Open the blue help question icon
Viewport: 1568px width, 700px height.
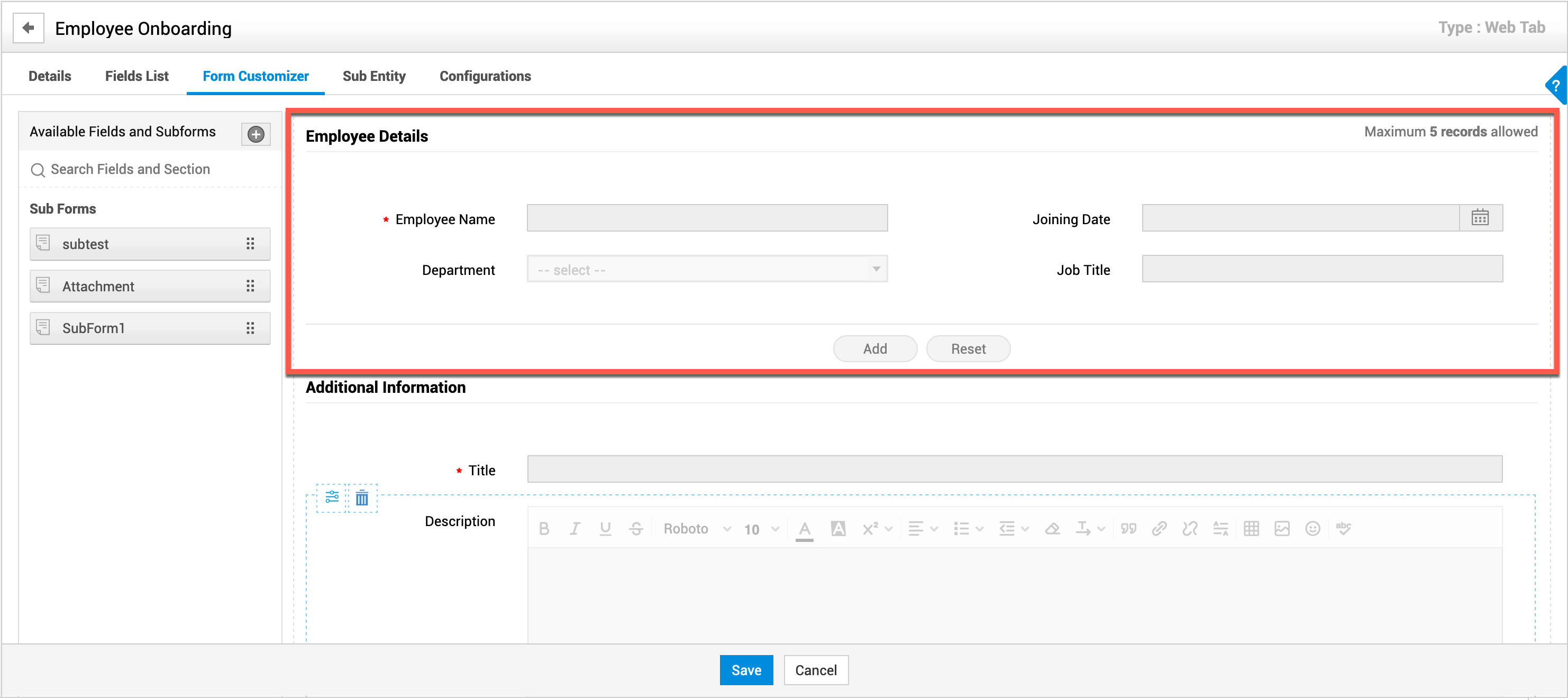(x=1556, y=86)
